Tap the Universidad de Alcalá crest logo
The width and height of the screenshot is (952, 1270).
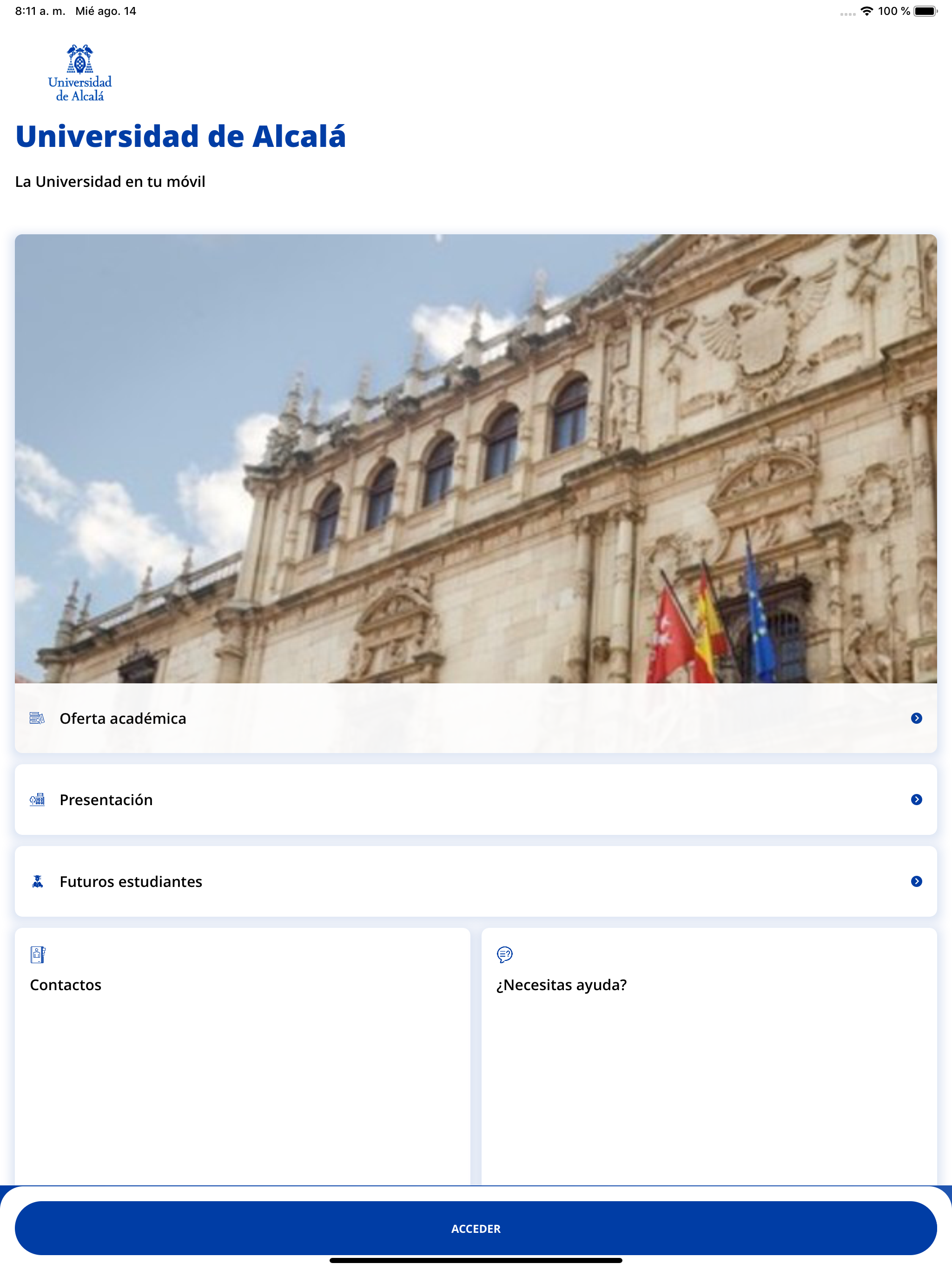pos(80,73)
